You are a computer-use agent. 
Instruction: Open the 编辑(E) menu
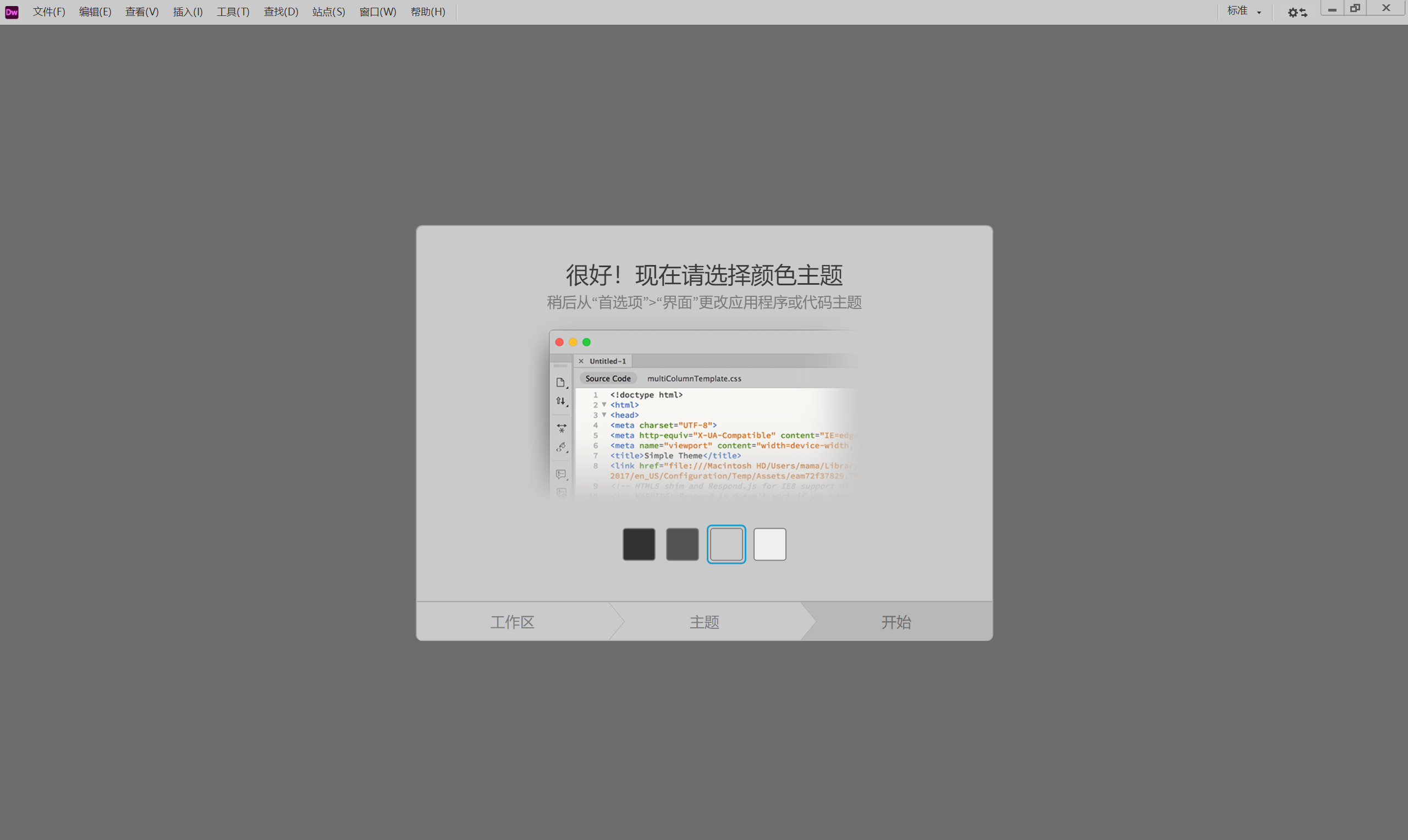pos(93,11)
